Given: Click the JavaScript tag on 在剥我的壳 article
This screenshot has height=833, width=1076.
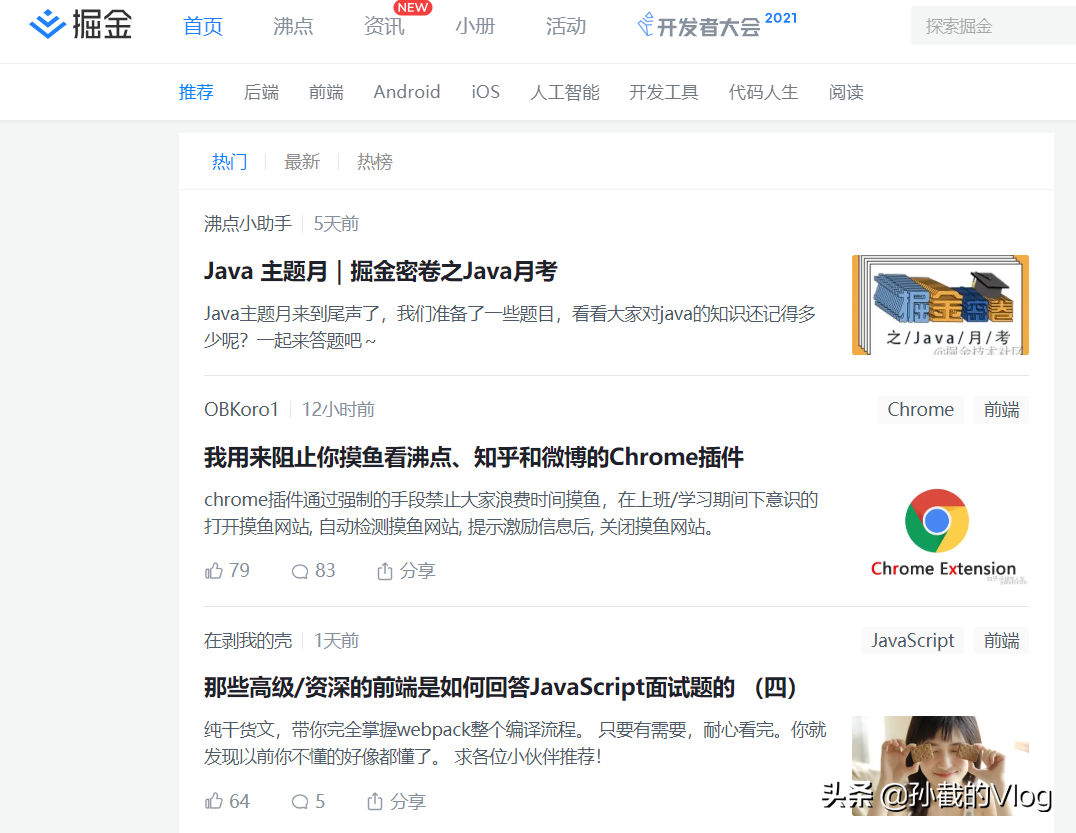Looking at the screenshot, I should [x=912, y=641].
